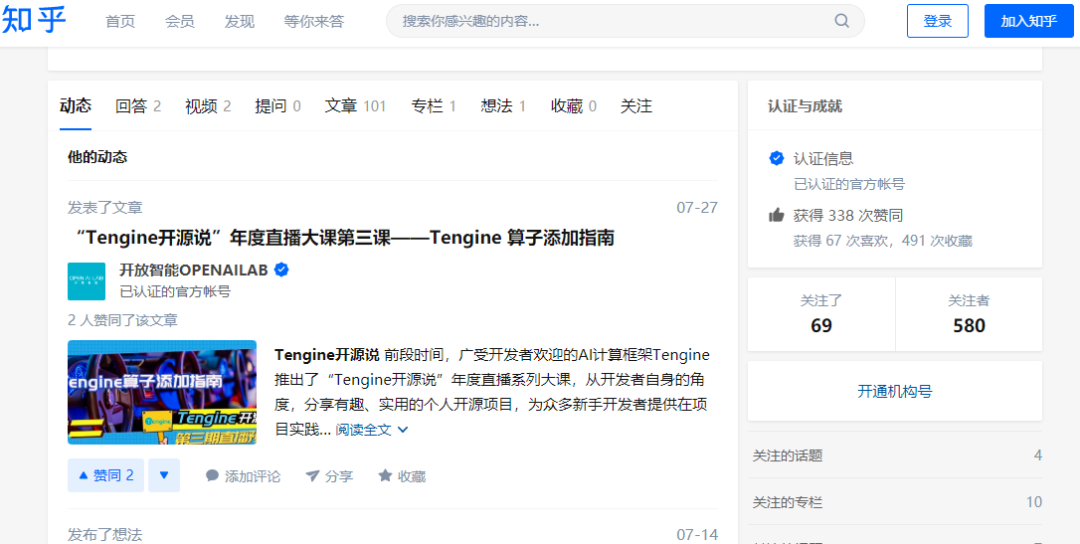The height and width of the screenshot is (544, 1080).
Task: Click the 收藏 star button under the article
Action: click(x=402, y=476)
